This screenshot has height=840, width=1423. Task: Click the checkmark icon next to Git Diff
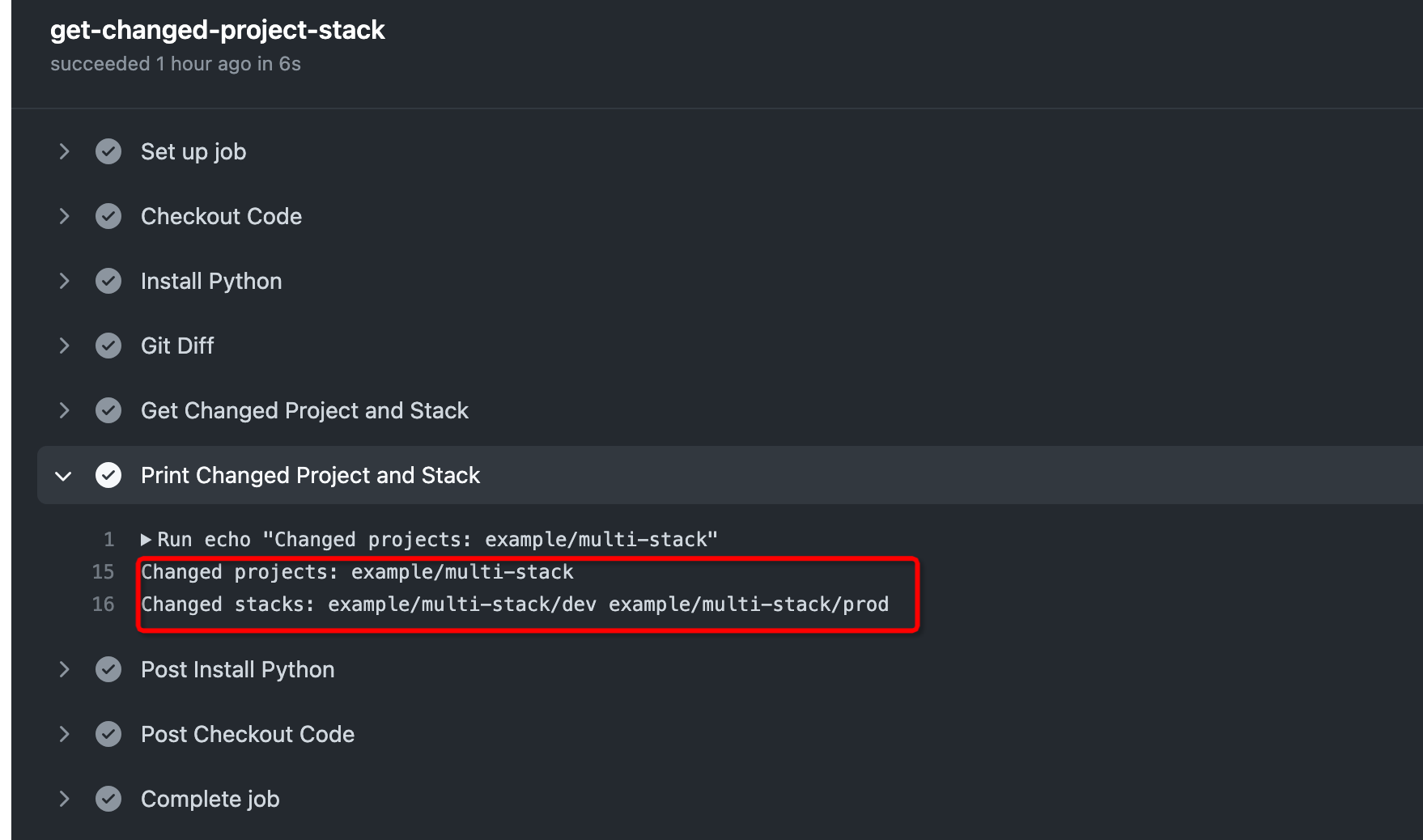pyautogui.click(x=108, y=346)
